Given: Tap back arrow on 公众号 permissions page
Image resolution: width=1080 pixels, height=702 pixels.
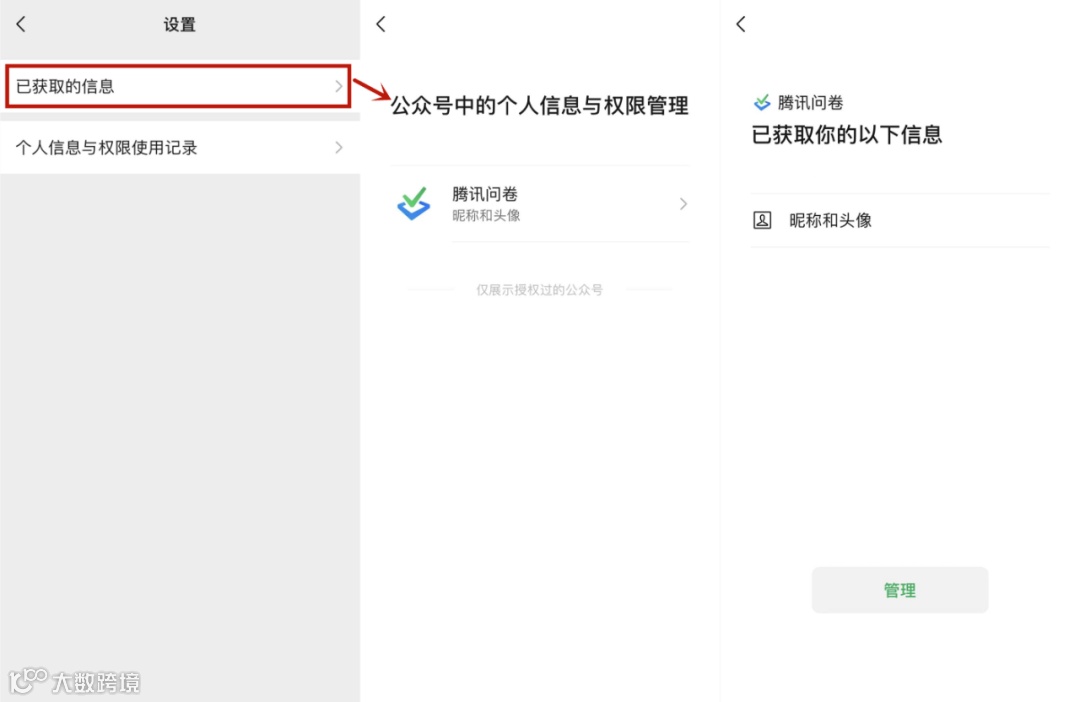Looking at the screenshot, I should (x=381, y=25).
